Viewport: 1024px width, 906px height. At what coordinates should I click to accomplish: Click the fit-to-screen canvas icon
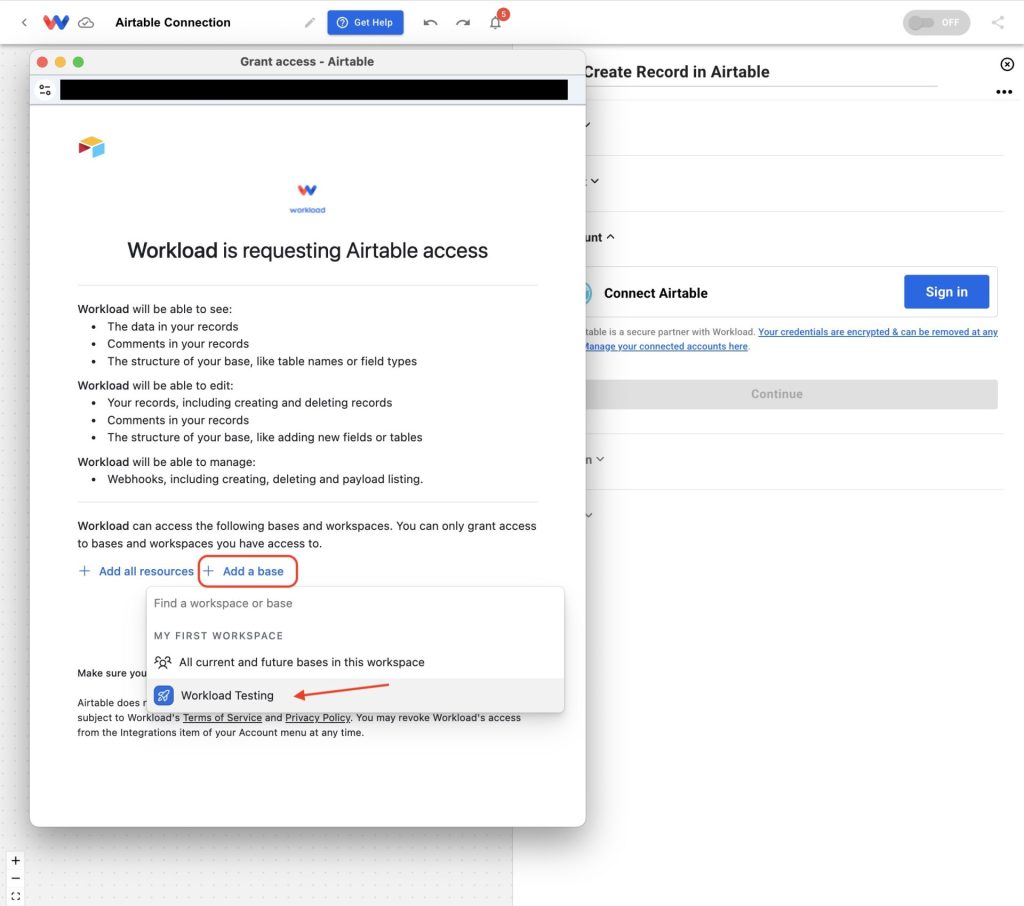tap(16, 896)
